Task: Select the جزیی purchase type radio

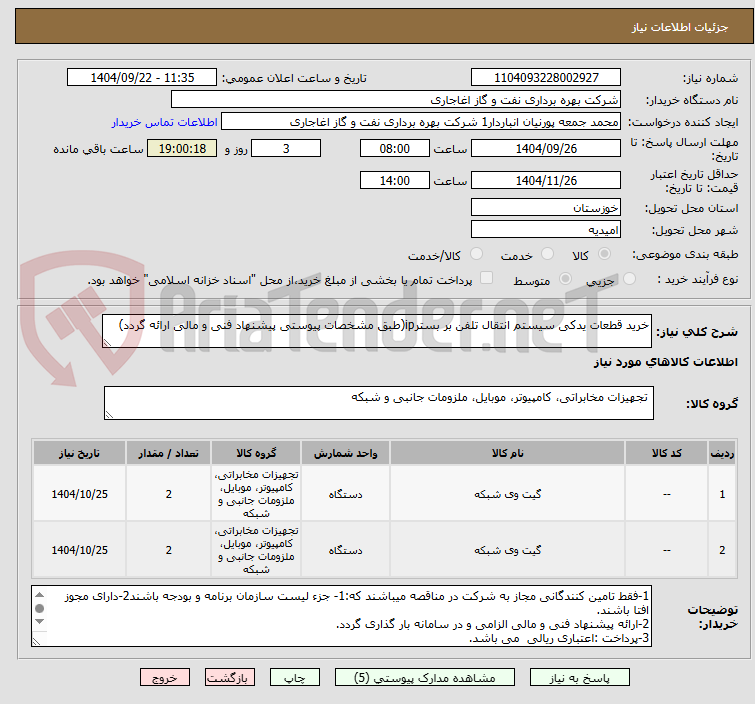Action: [x=629, y=278]
